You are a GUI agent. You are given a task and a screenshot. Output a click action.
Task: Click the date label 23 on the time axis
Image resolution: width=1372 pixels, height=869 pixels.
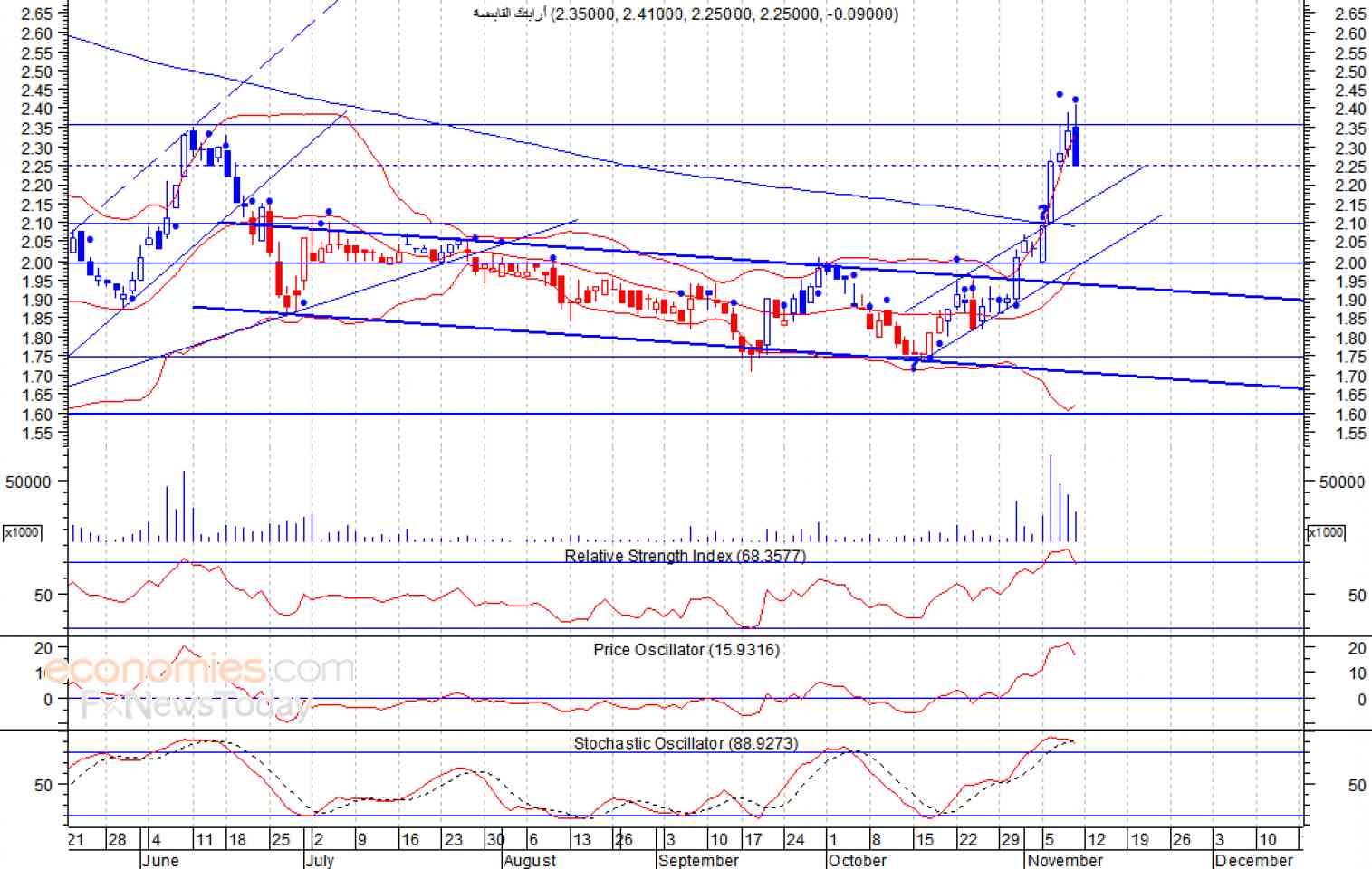point(454,839)
